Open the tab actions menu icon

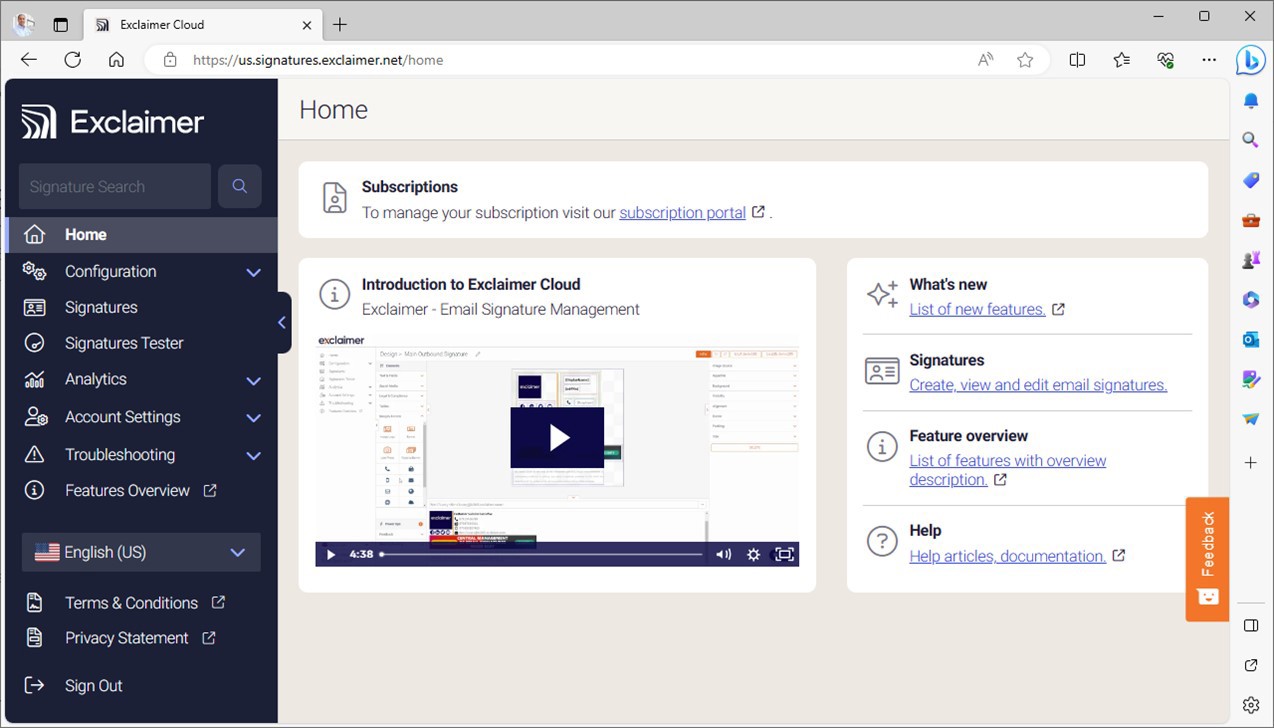point(61,24)
